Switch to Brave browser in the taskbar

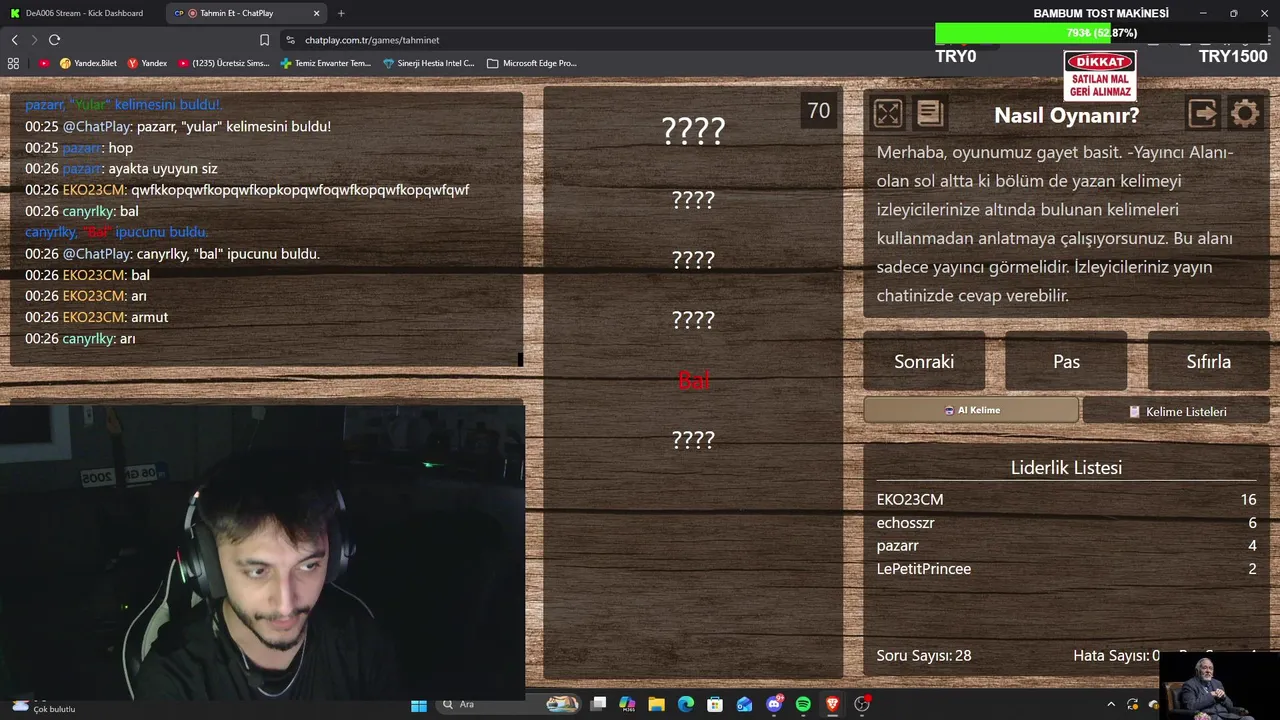click(832, 705)
